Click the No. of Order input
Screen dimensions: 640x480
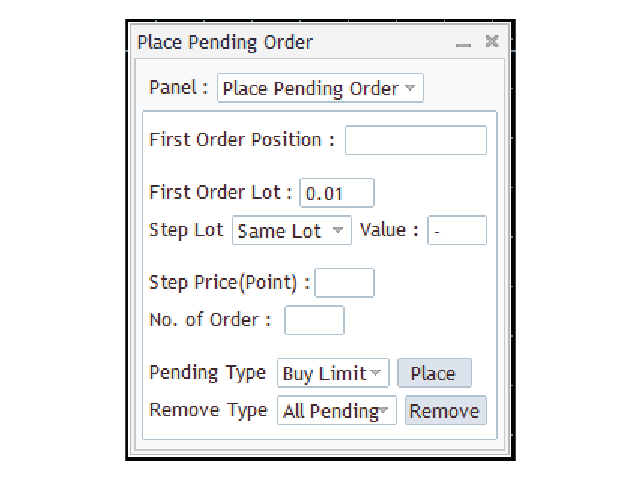tap(314, 320)
